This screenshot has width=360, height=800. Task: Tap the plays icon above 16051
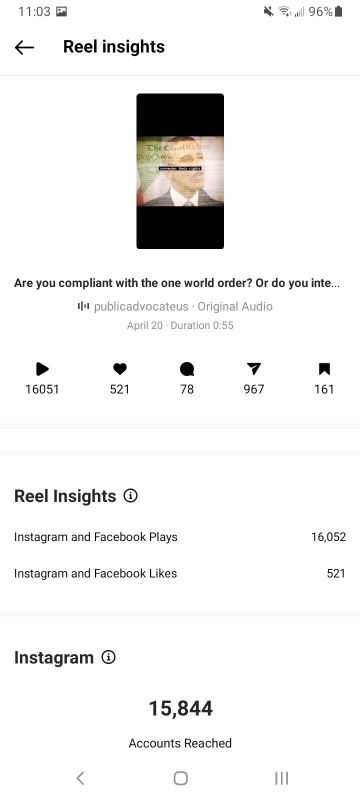pos(42,369)
